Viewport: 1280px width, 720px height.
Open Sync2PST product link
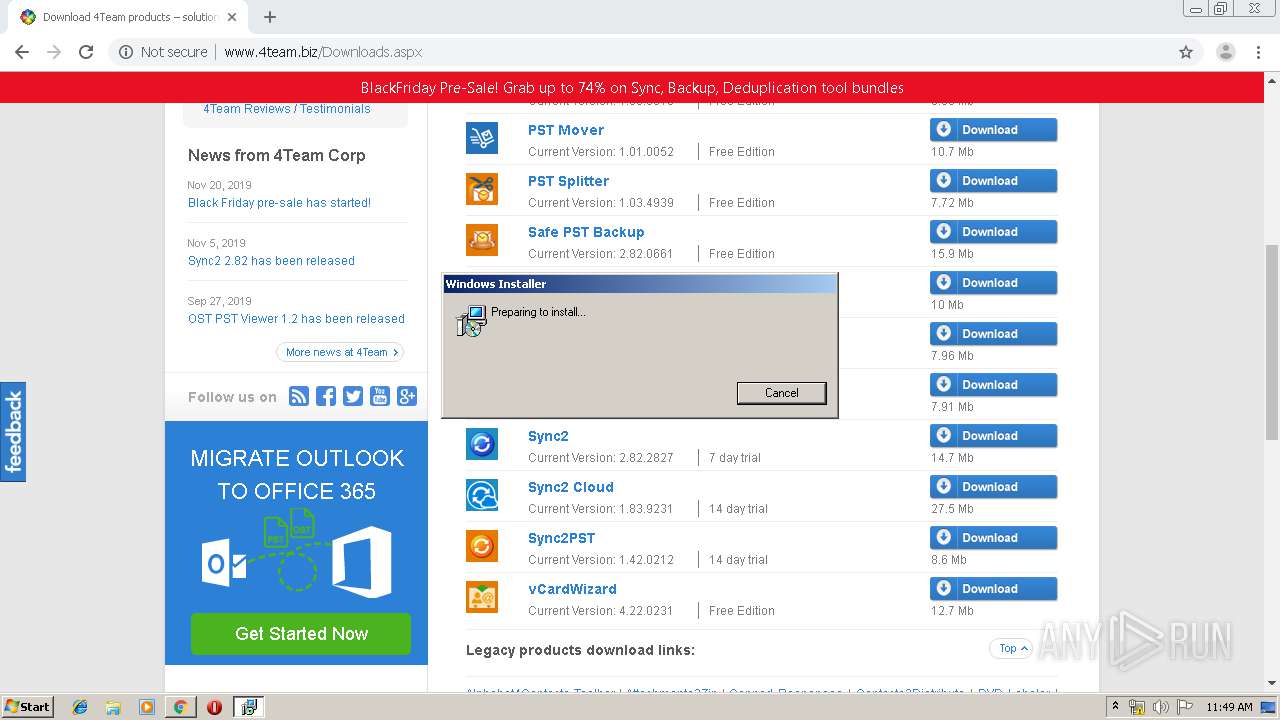[x=561, y=538]
